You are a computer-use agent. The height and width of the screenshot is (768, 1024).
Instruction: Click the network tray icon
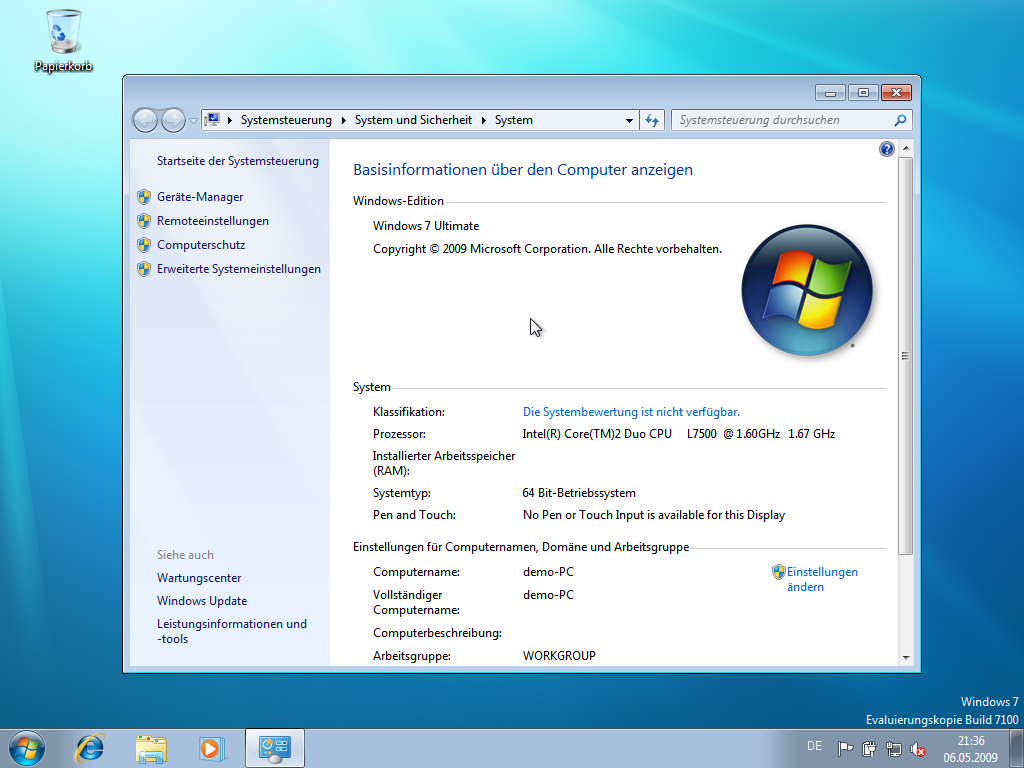[893, 748]
